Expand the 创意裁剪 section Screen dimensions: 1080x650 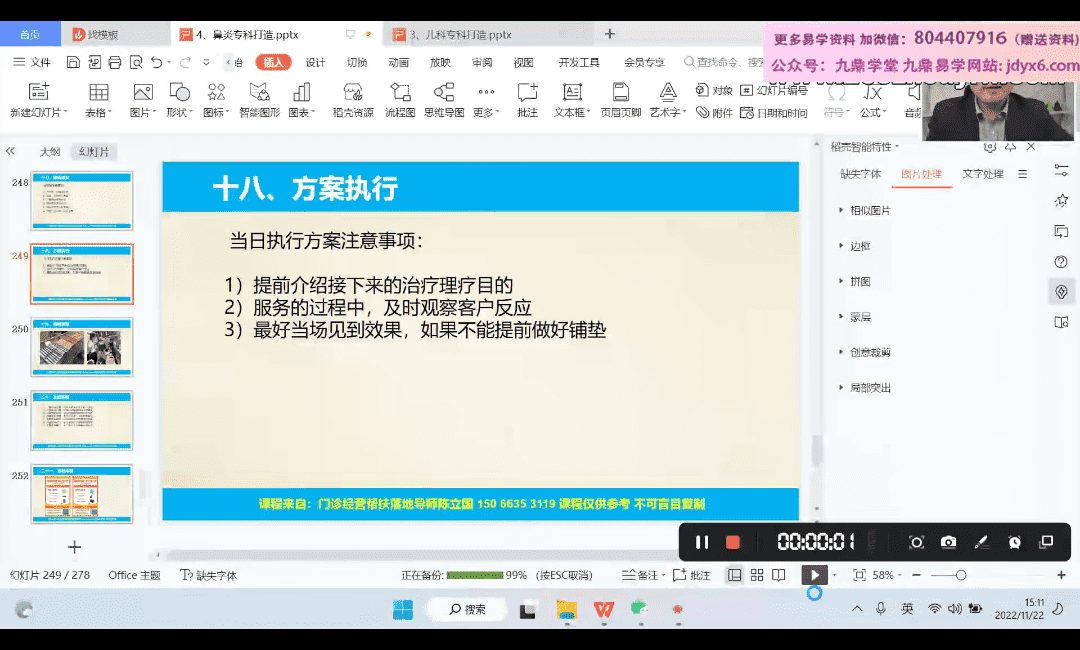(870, 352)
